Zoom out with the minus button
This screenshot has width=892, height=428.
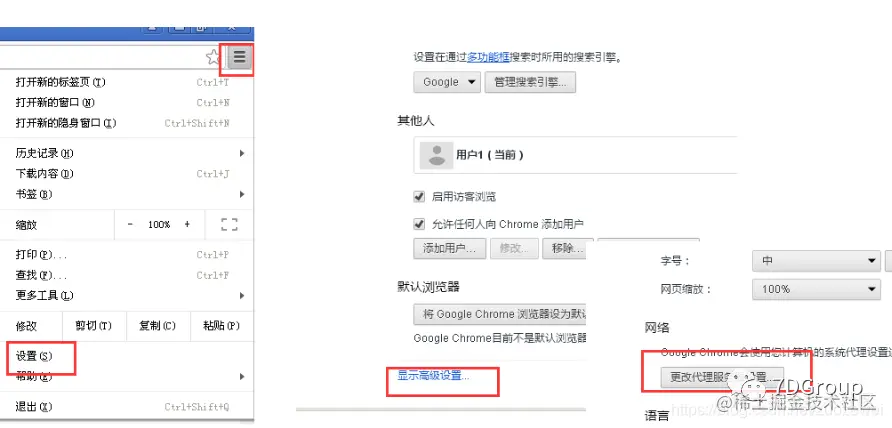[130, 224]
